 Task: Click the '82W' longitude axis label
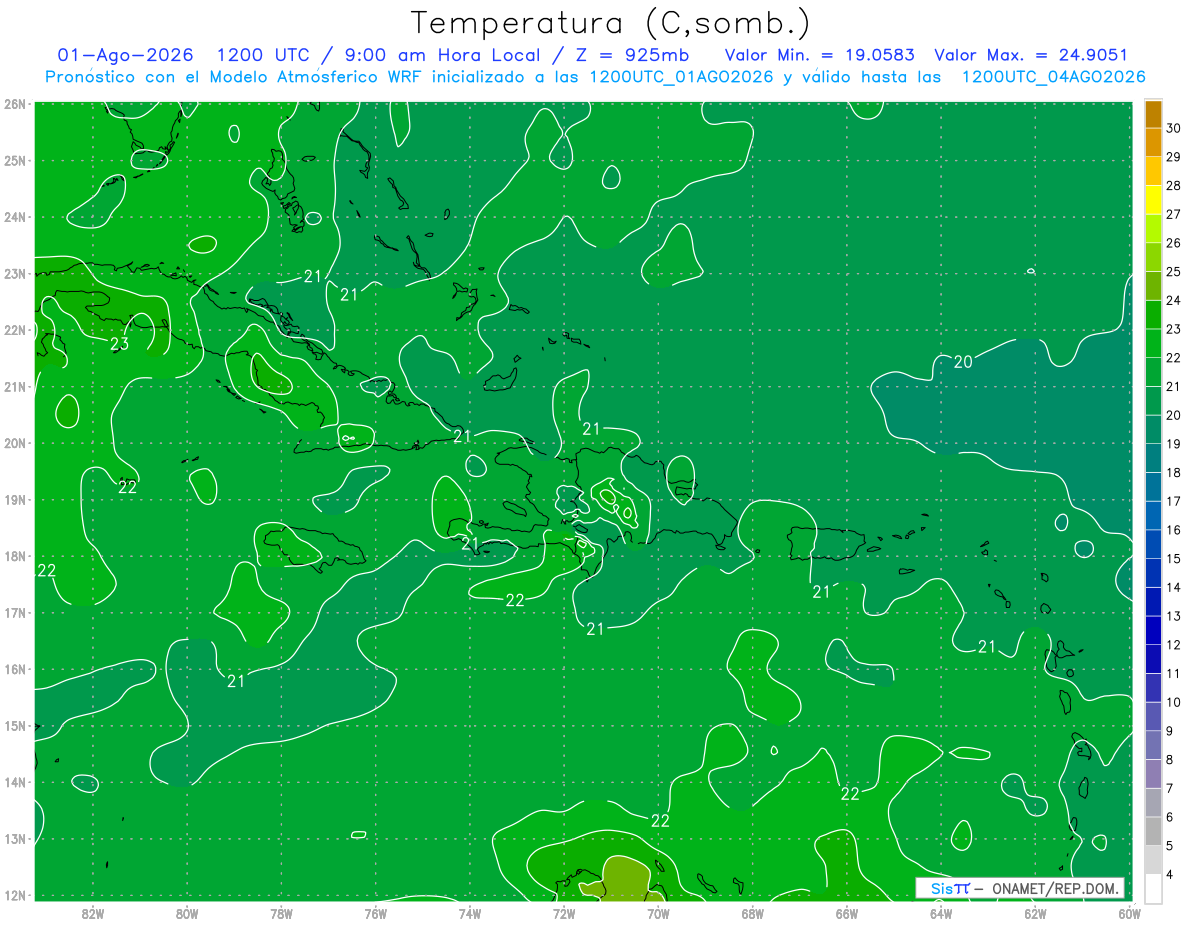(93, 913)
